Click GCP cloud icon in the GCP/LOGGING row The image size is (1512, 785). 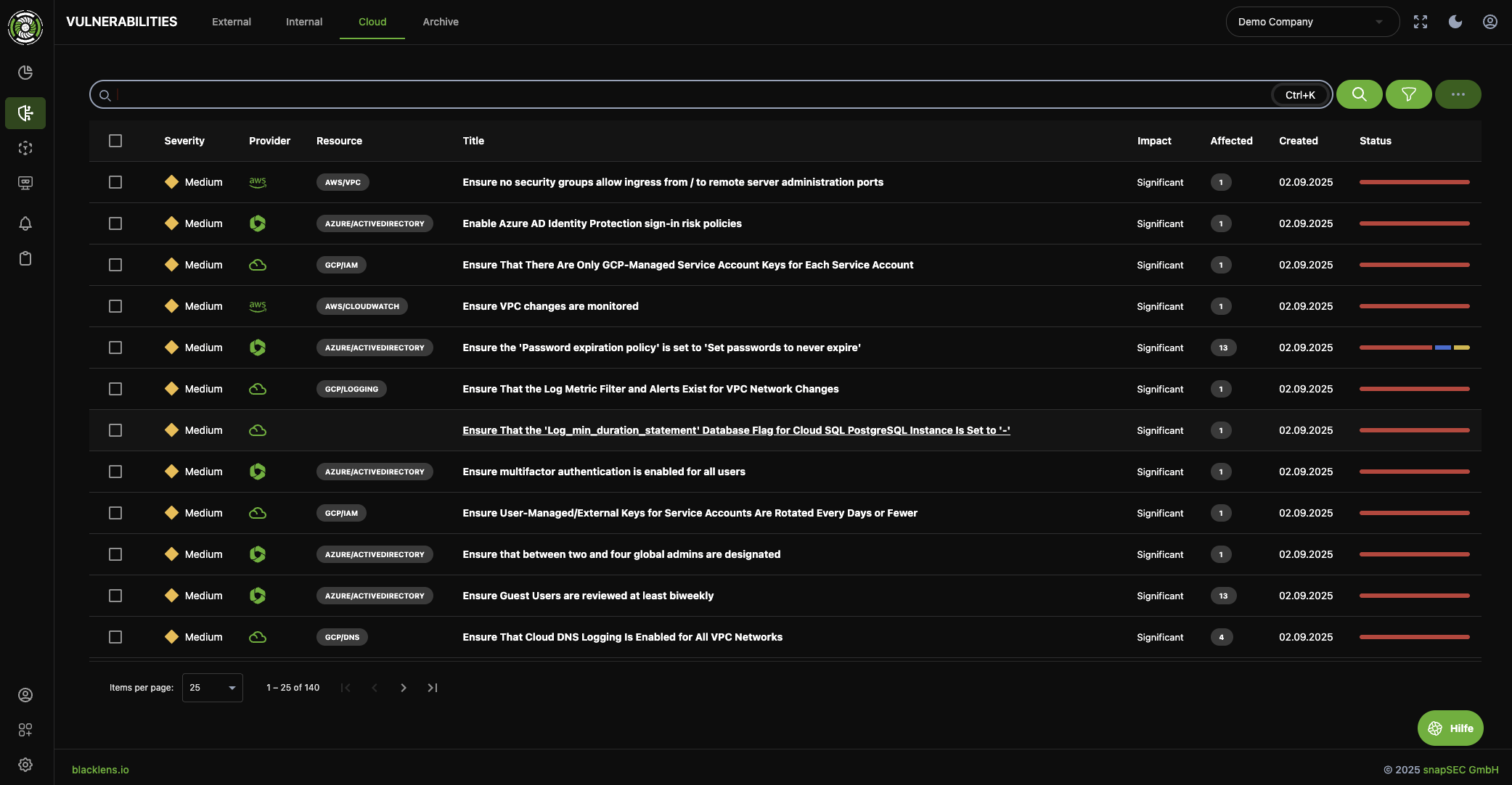[x=258, y=389]
